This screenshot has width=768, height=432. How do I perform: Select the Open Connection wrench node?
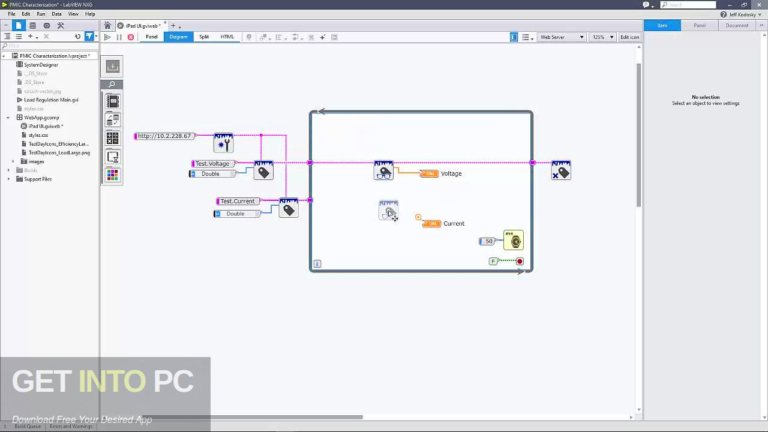tap(223, 143)
